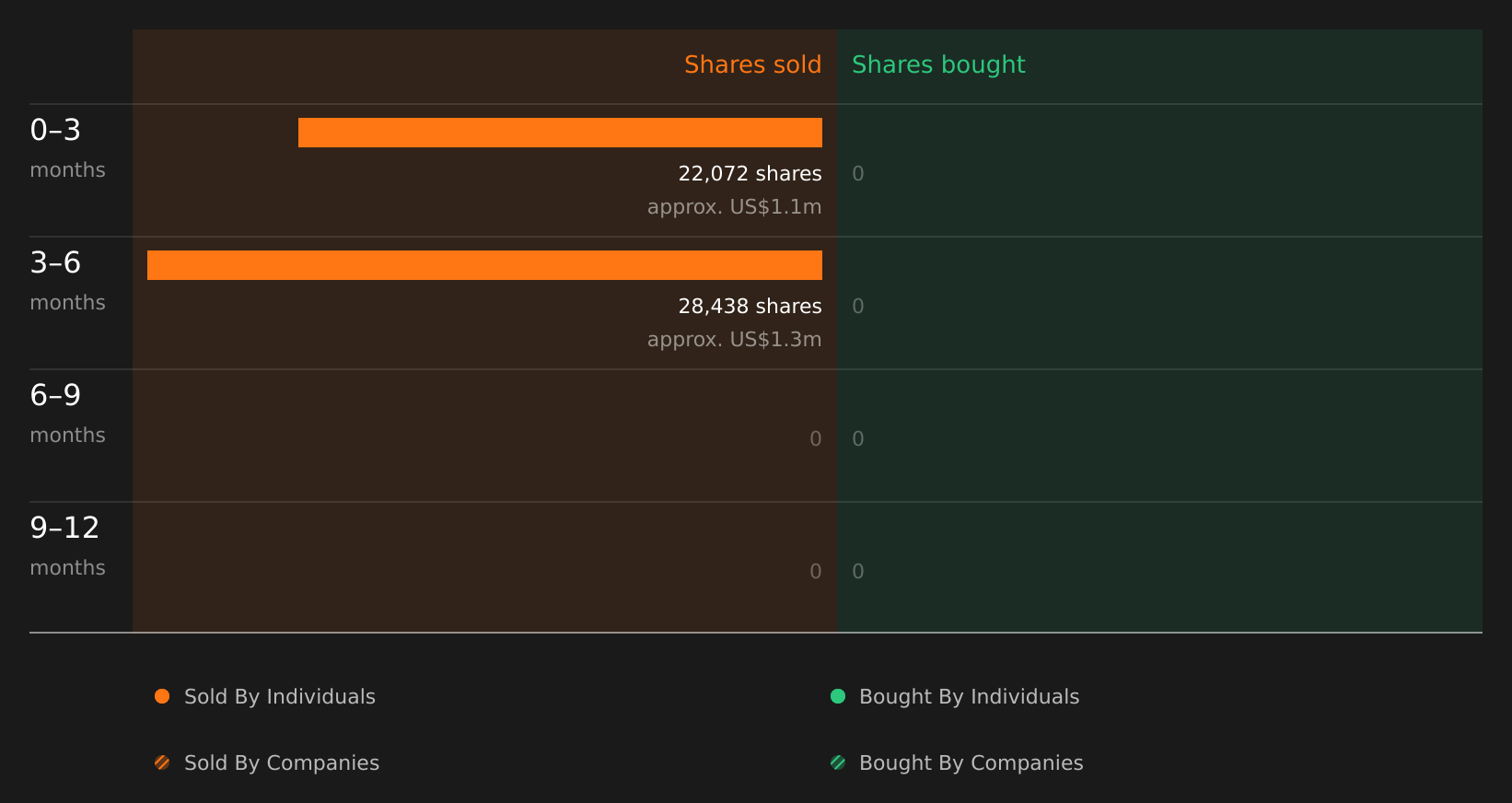Click the Shares bought column header
1512x803 pixels.
pyautogui.click(x=938, y=64)
